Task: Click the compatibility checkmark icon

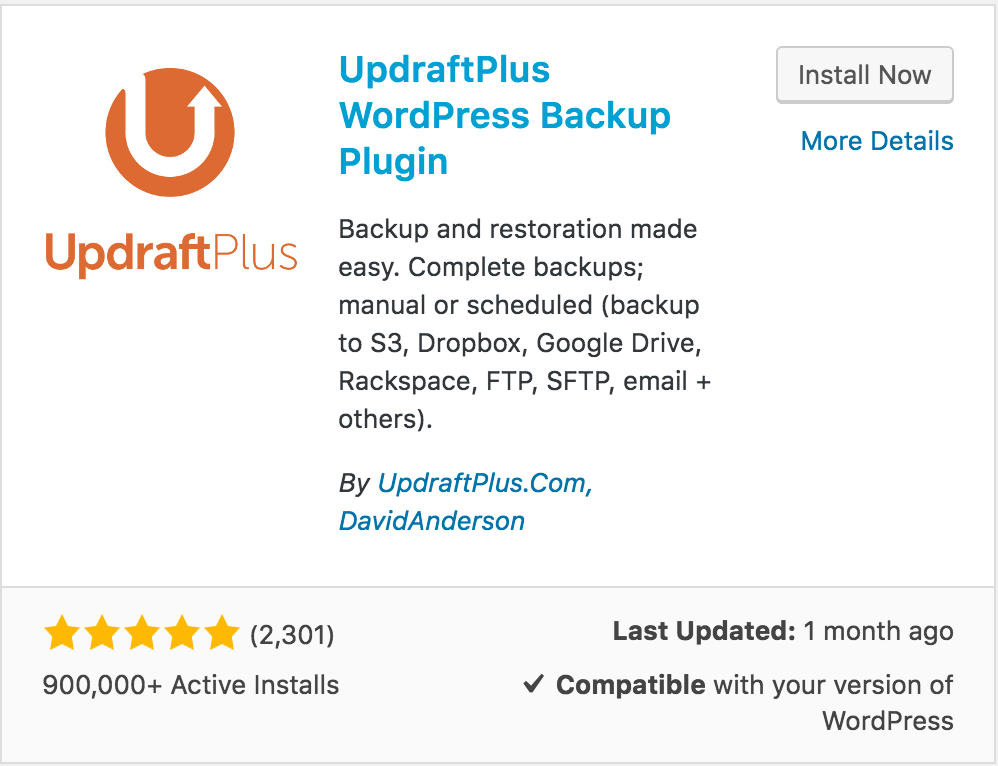Action: click(534, 685)
